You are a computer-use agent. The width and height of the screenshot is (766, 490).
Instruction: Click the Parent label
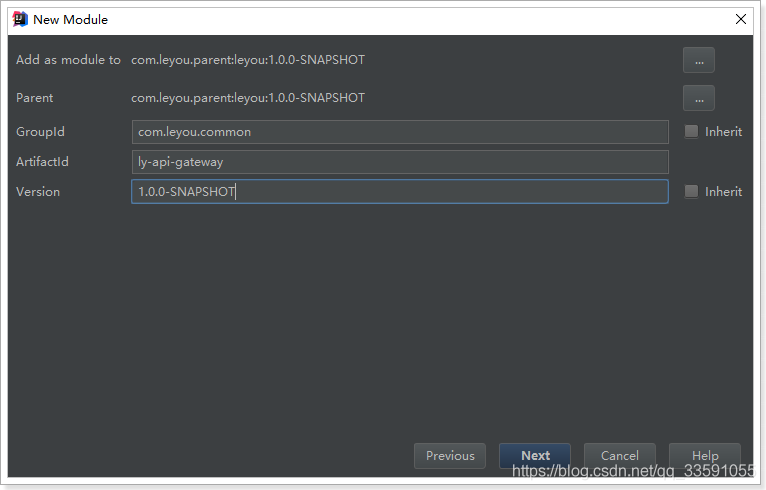coord(34,98)
